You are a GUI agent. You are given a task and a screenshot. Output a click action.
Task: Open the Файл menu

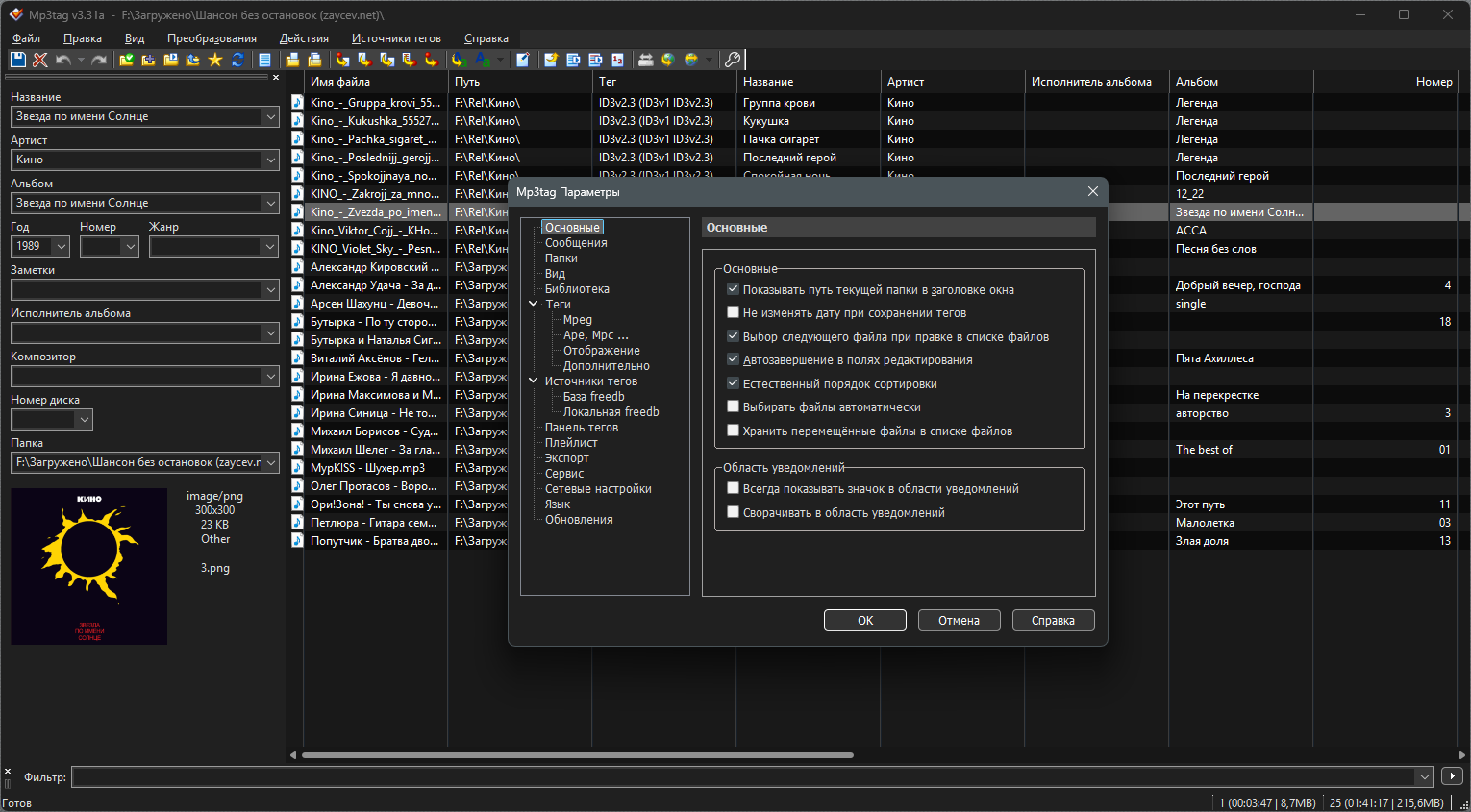click(26, 38)
